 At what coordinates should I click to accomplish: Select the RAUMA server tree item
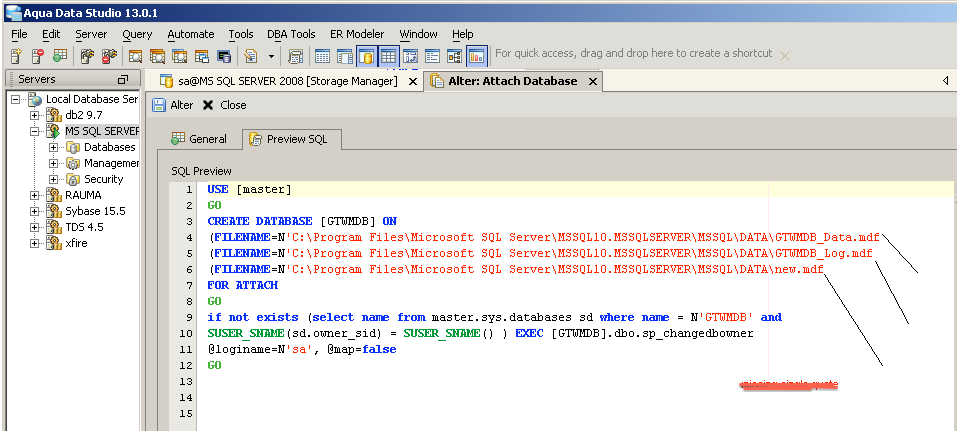point(83,195)
